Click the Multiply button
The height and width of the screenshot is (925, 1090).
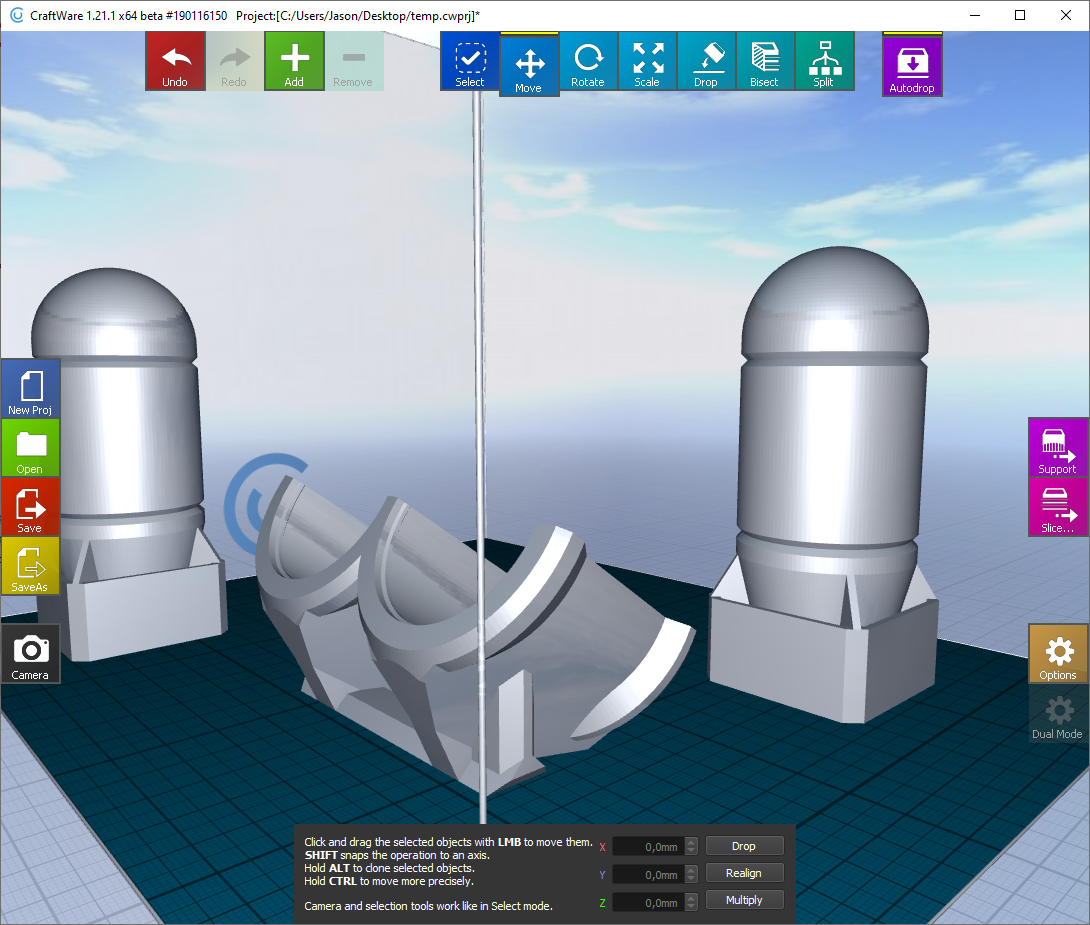(745, 900)
